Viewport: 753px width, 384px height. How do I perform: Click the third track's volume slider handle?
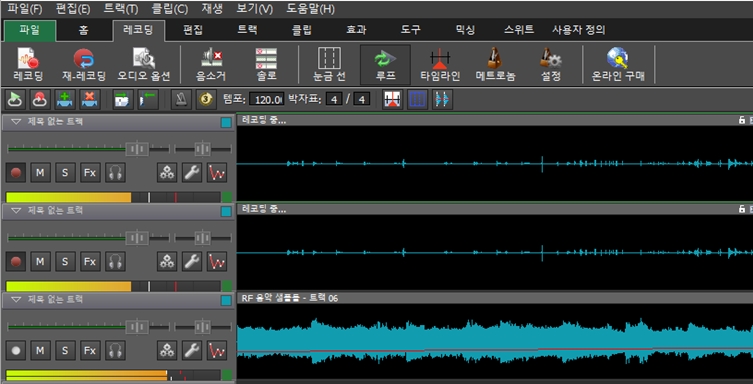coord(137,327)
